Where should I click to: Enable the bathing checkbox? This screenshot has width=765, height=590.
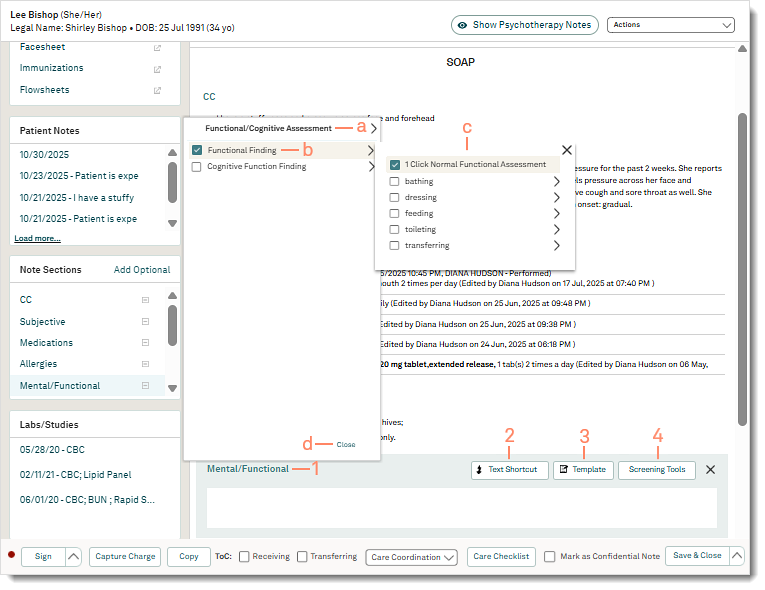395,182
